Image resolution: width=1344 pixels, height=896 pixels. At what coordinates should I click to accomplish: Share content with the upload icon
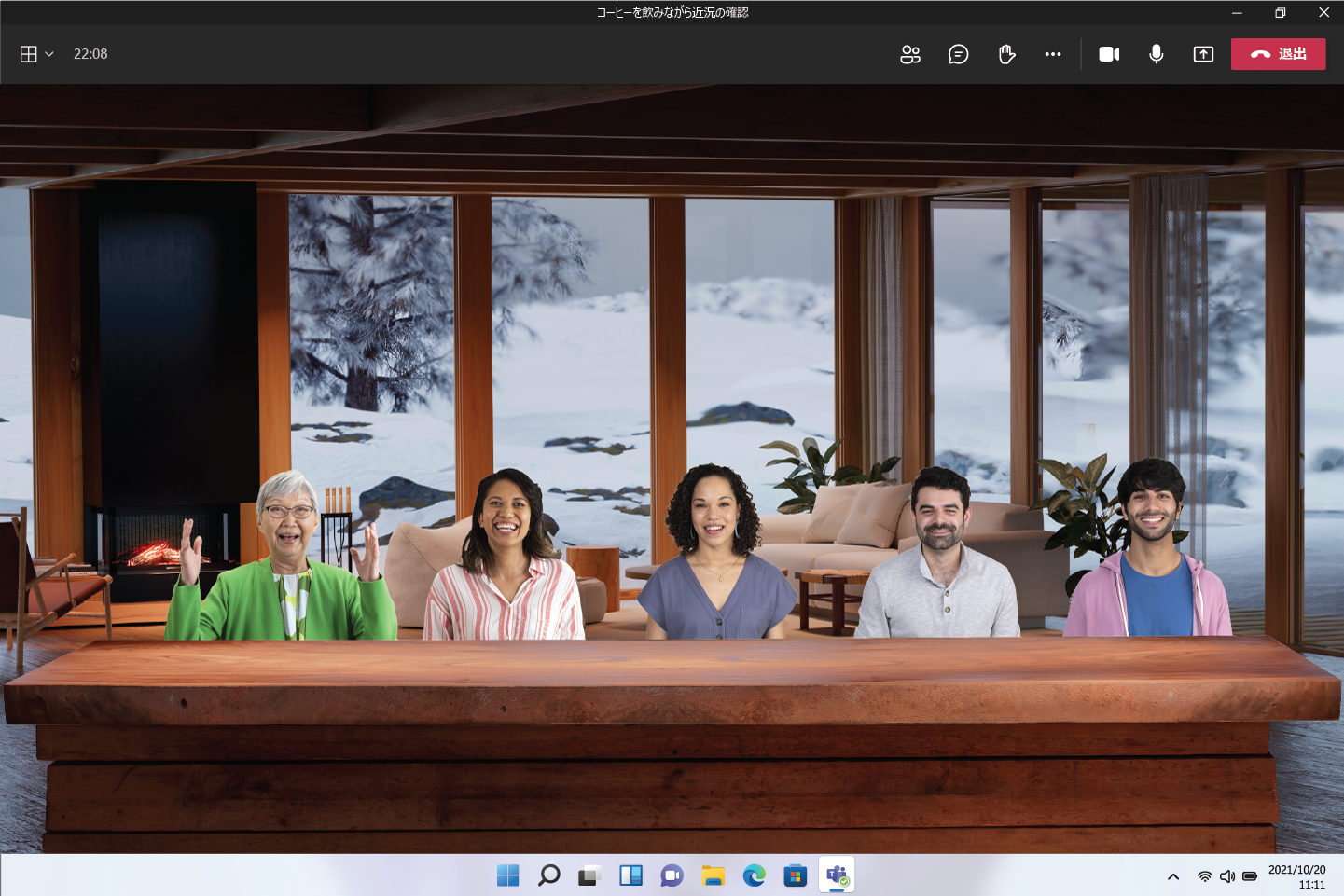click(x=1203, y=54)
